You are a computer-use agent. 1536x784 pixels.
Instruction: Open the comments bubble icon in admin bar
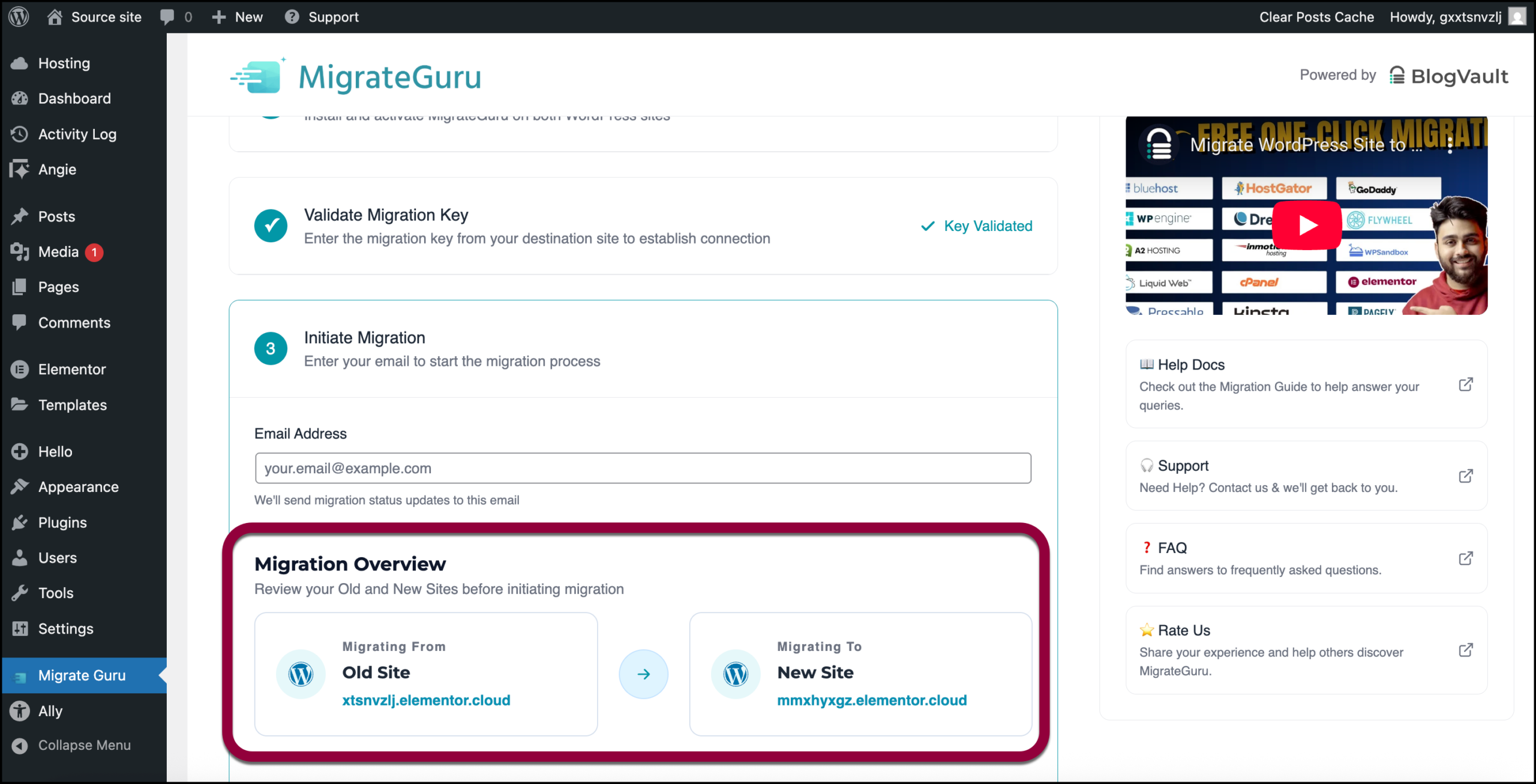[x=167, y=17]
